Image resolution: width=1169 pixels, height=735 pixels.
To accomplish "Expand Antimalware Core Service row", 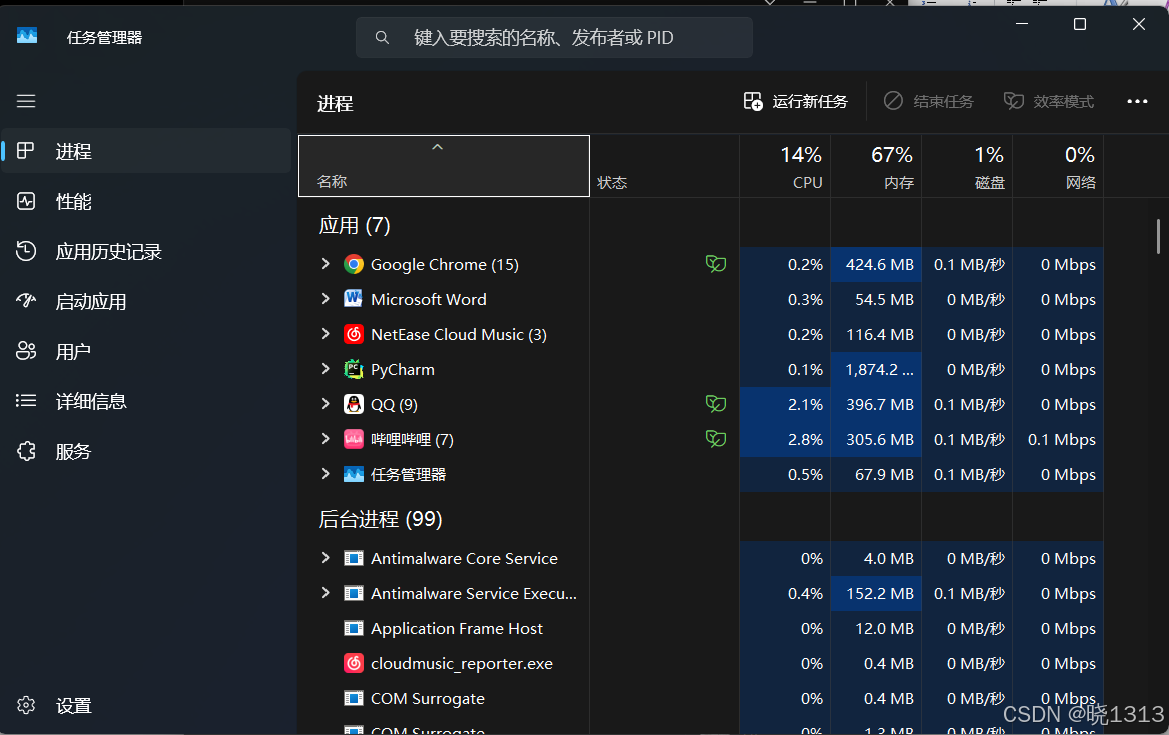I will pos(325,558).
